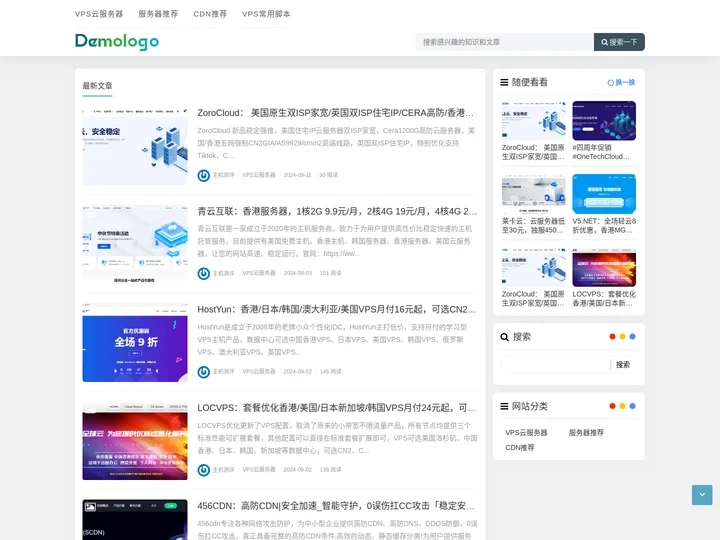Click the magnifier icon in the sidebar 搜索 widget header
Image resolution: width=720 pixels, height=540 pixels.
pyautogui.click(x=504, y=337)
